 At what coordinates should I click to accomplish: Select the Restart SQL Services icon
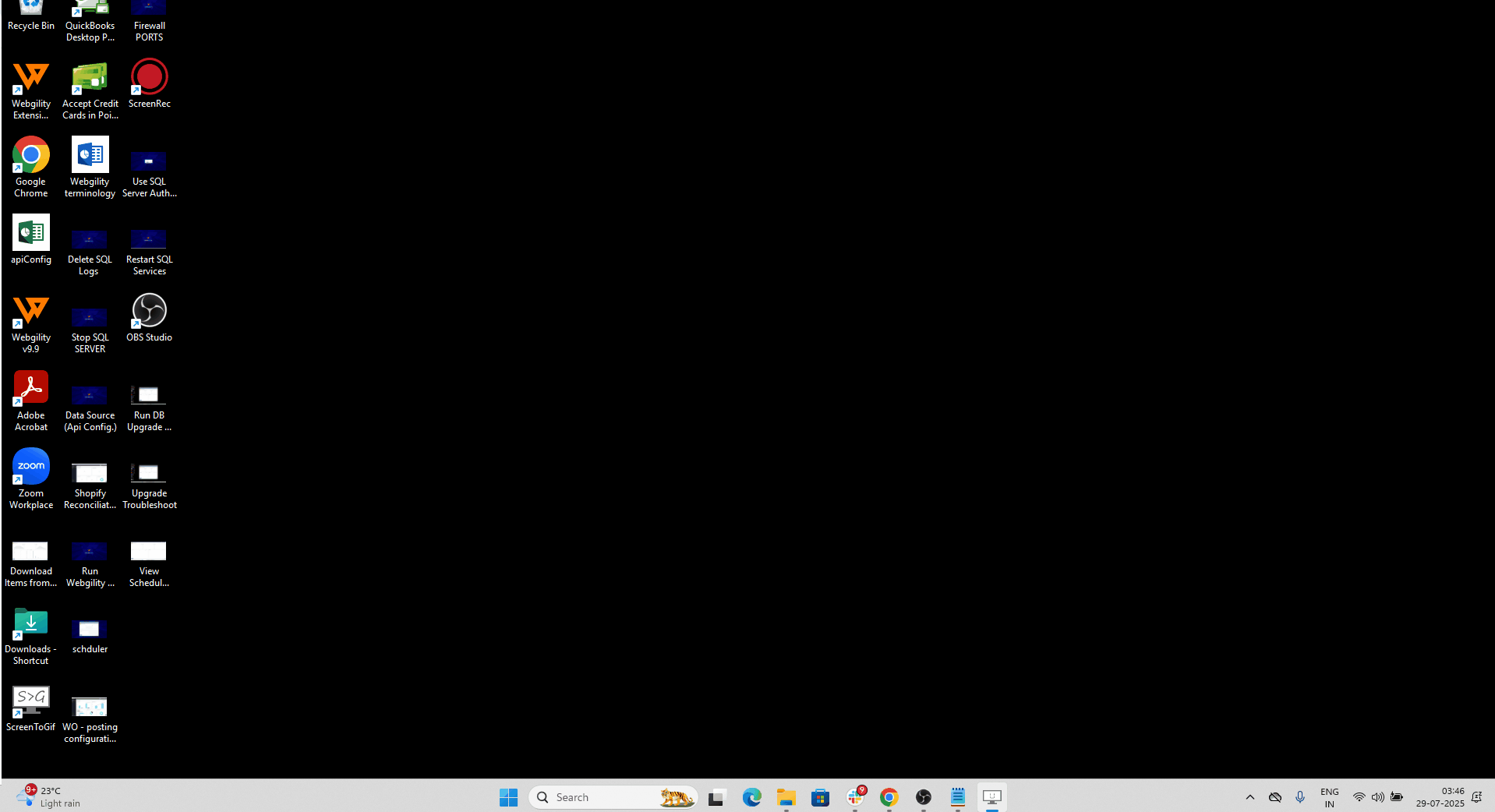click(149, 252)
